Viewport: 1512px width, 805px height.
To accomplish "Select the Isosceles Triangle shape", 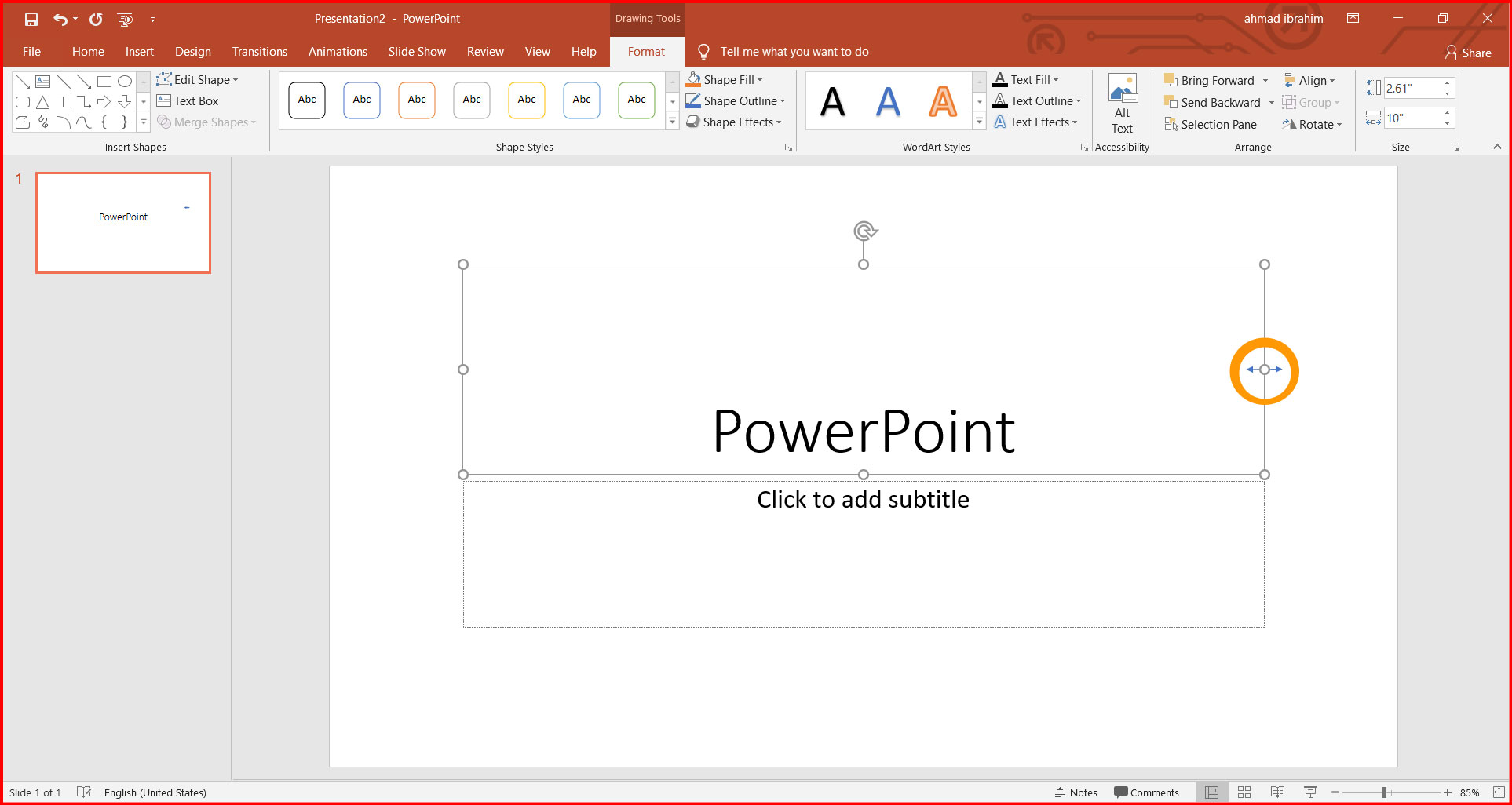I will (x=43, y=102).
